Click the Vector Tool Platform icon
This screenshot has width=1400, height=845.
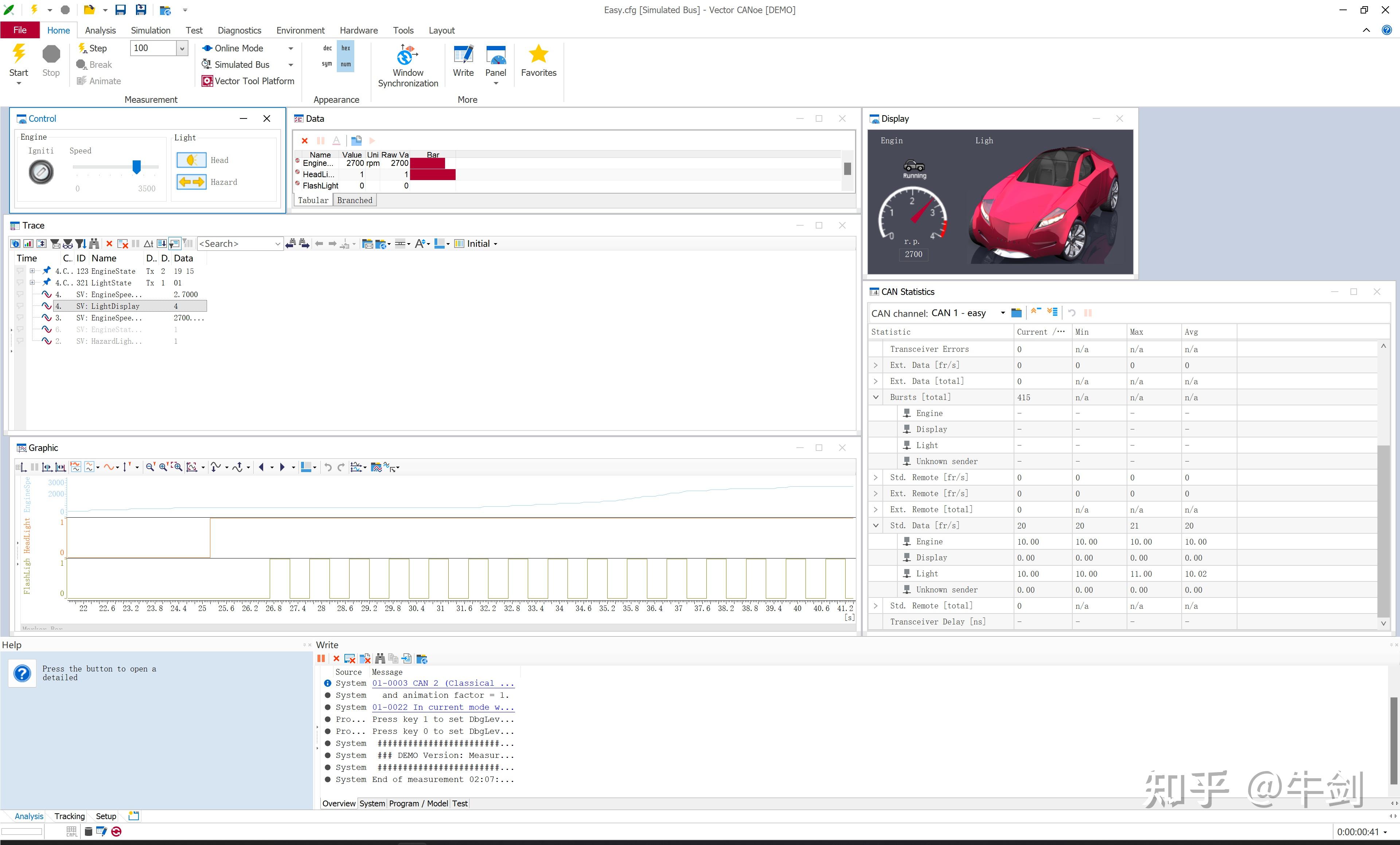207,81
